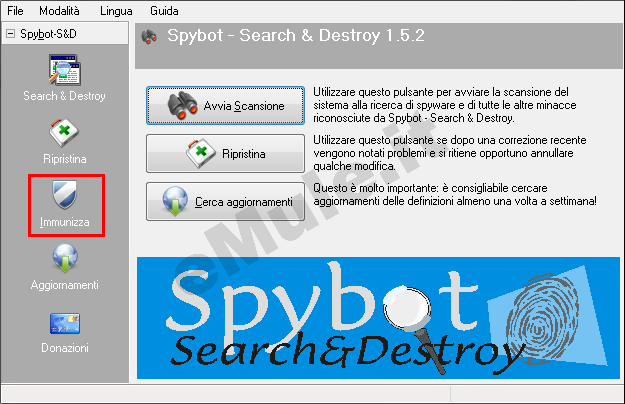Click the 'Spybot-S&D' sidebar header label
This screenshot has width=625, height=404.
(x=48, y=34)
